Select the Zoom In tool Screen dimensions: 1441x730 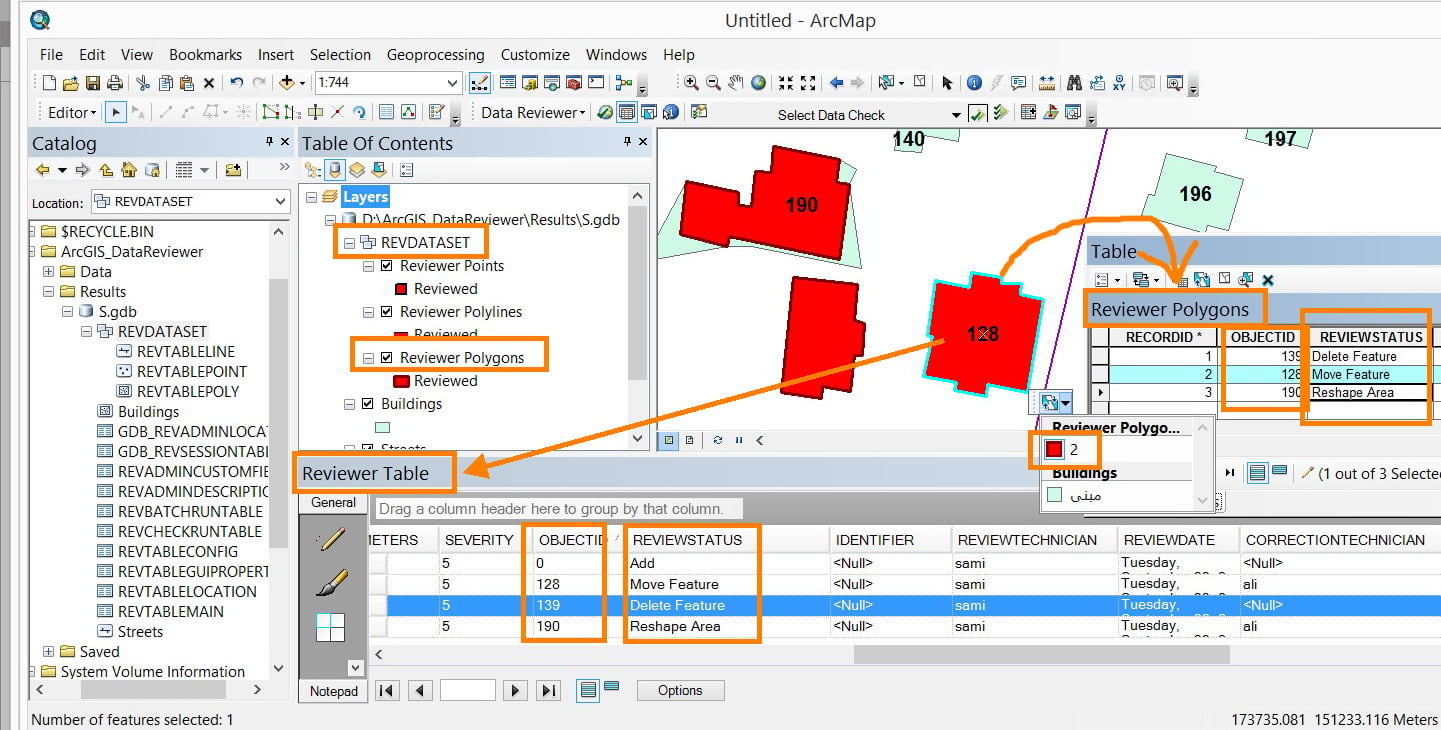[691, 83]
